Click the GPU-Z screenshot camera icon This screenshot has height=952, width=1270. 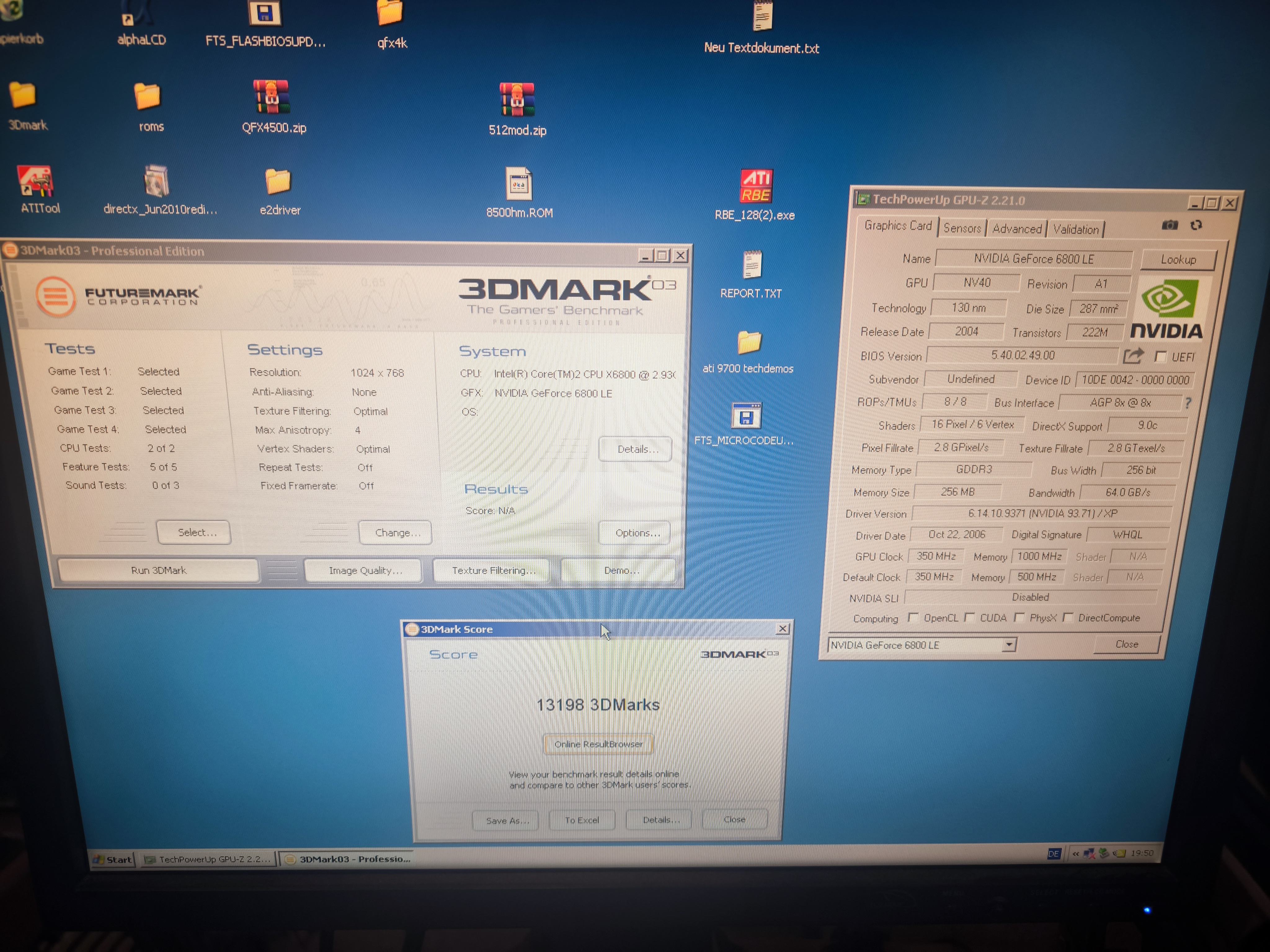(x=1170, y=225)
